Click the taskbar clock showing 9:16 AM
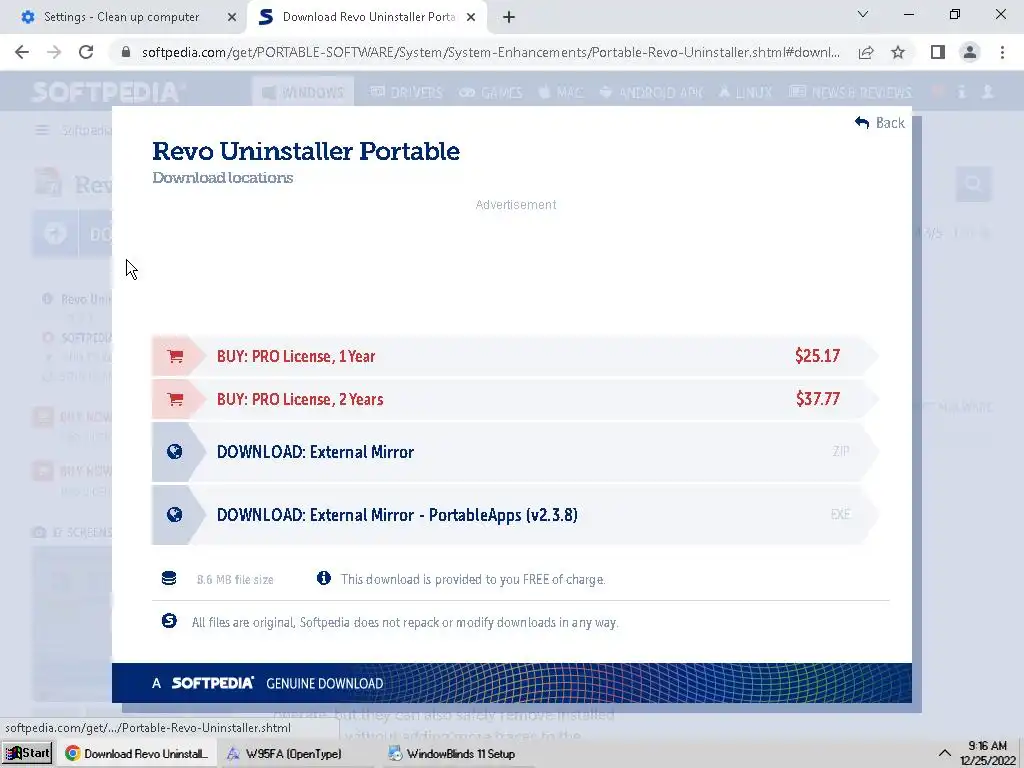 pos(988,753)
